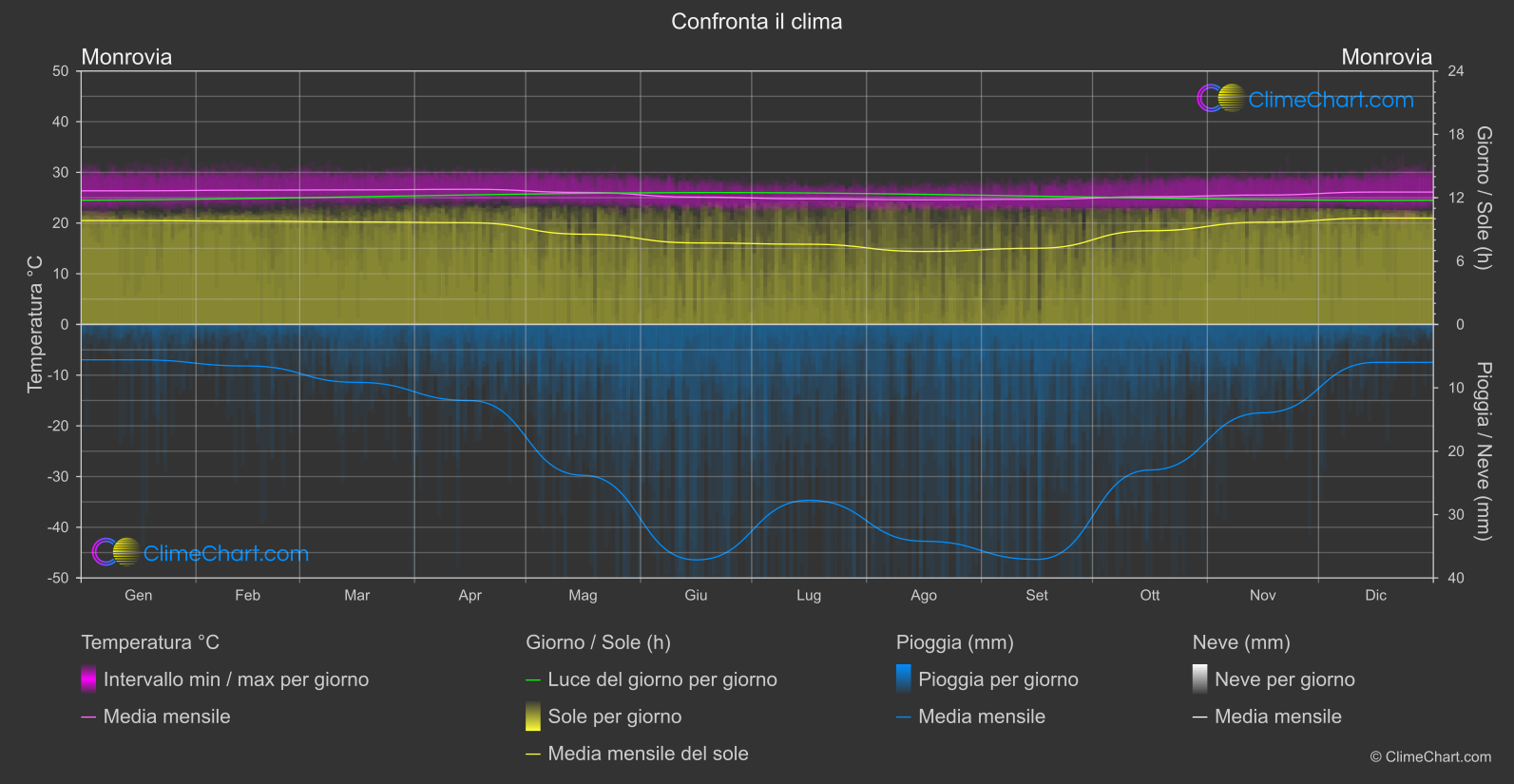Click the Temperatura °C legend heading
1514x784 pixels.
click(150, 642)
